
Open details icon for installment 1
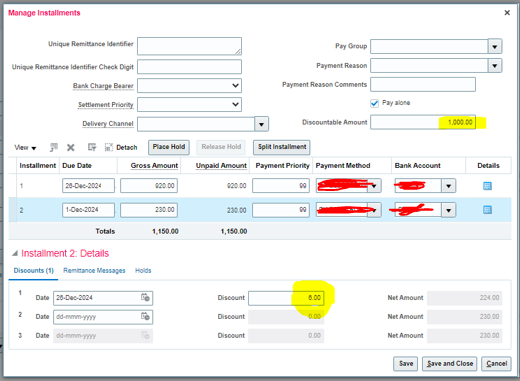pos(487,186)
